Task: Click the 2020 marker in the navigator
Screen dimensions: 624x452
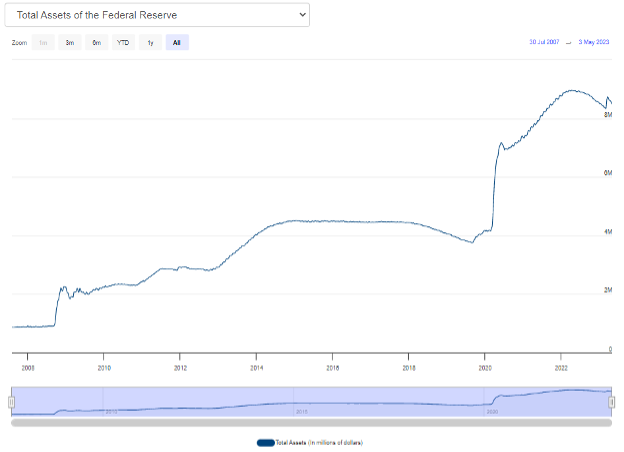Action: [492, 411]
